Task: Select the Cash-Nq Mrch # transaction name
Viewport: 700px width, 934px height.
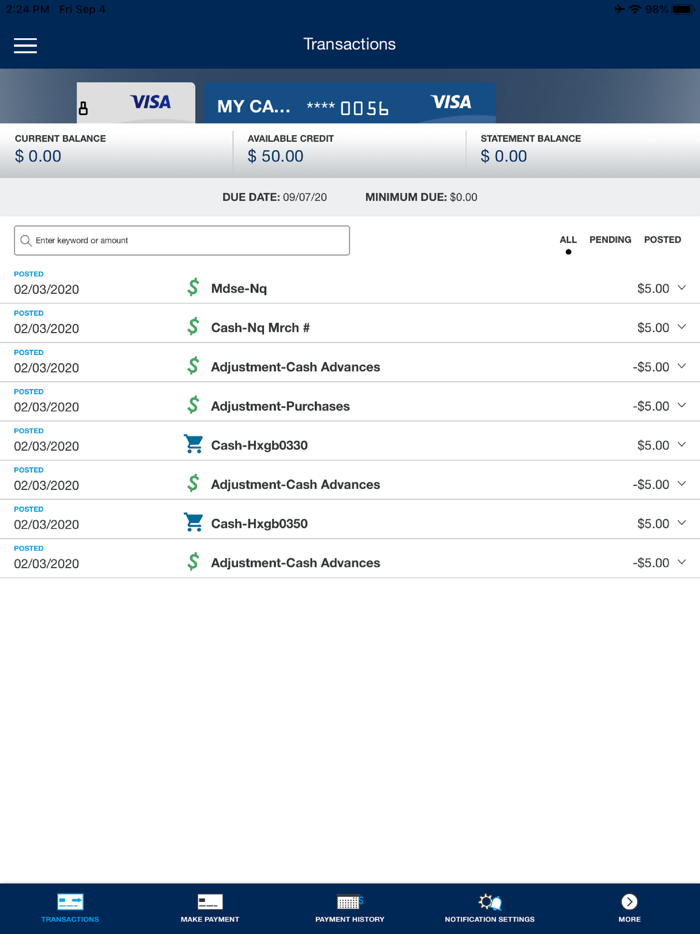Action: pos(260,328)
